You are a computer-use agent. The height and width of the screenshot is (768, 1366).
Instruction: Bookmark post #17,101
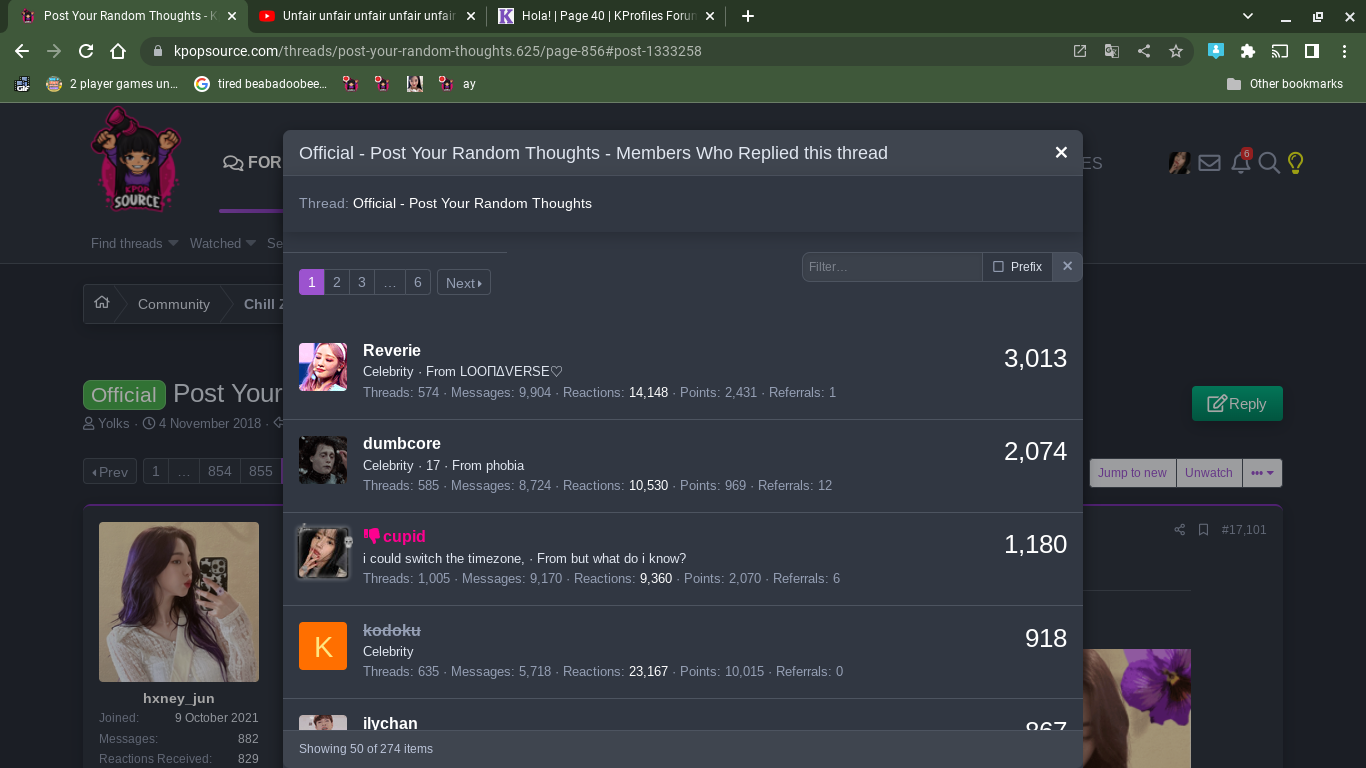point(1203,530)
